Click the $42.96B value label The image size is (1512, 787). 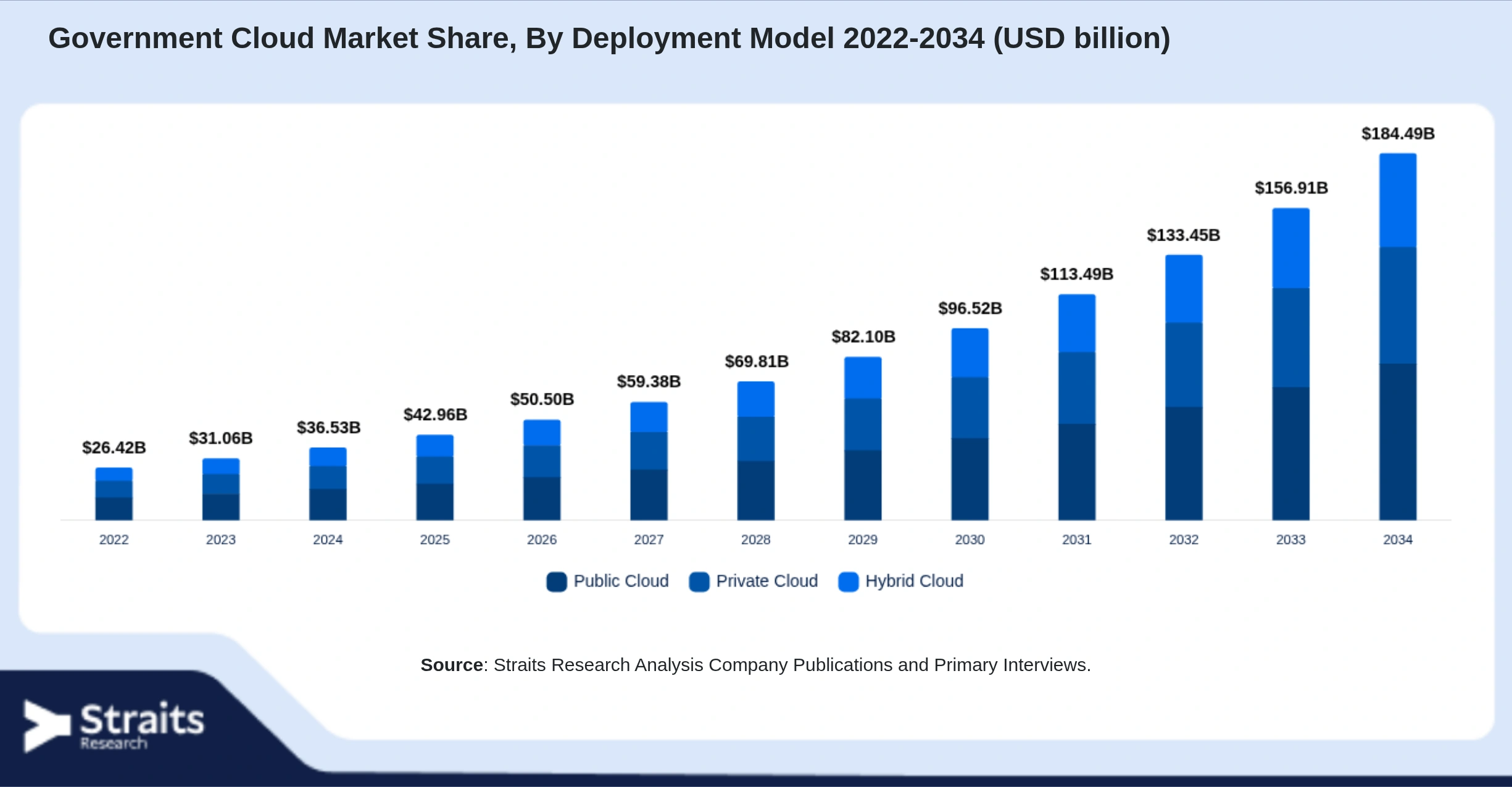435,414
